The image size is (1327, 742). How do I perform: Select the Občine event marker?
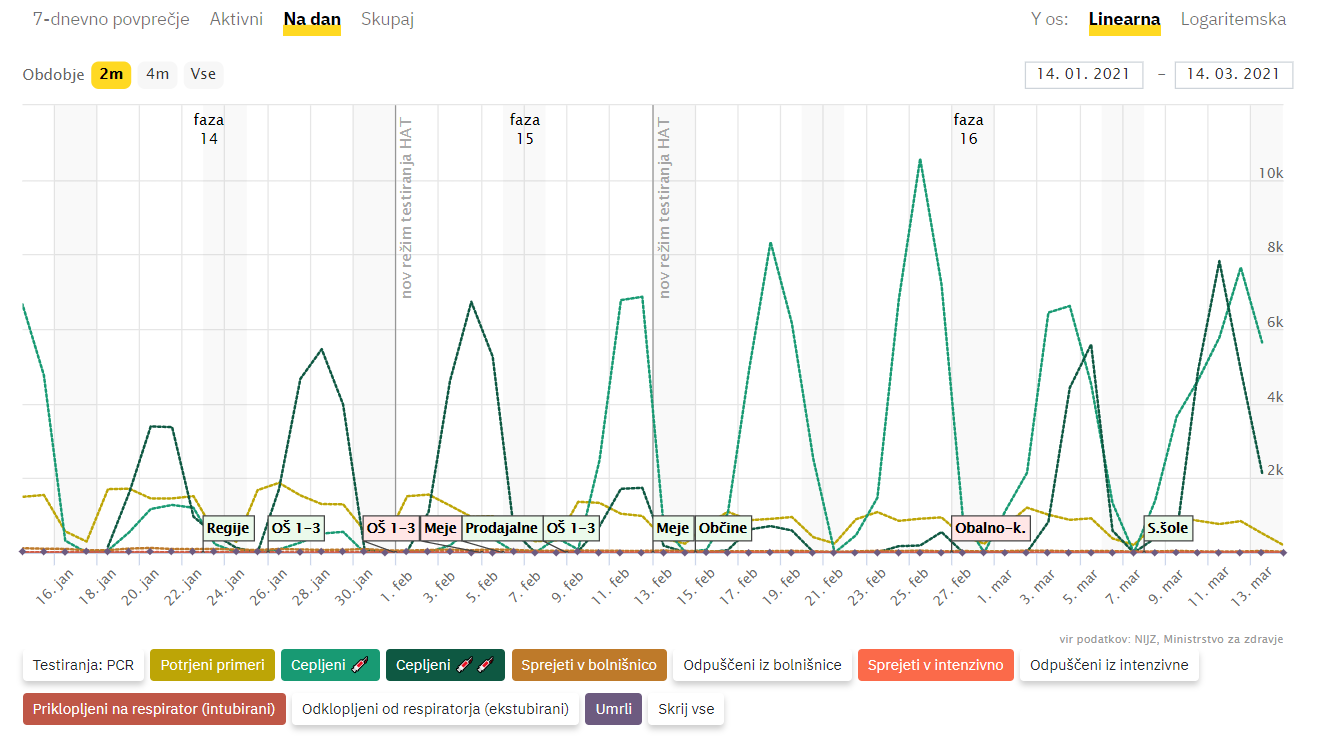click(723, 528)
